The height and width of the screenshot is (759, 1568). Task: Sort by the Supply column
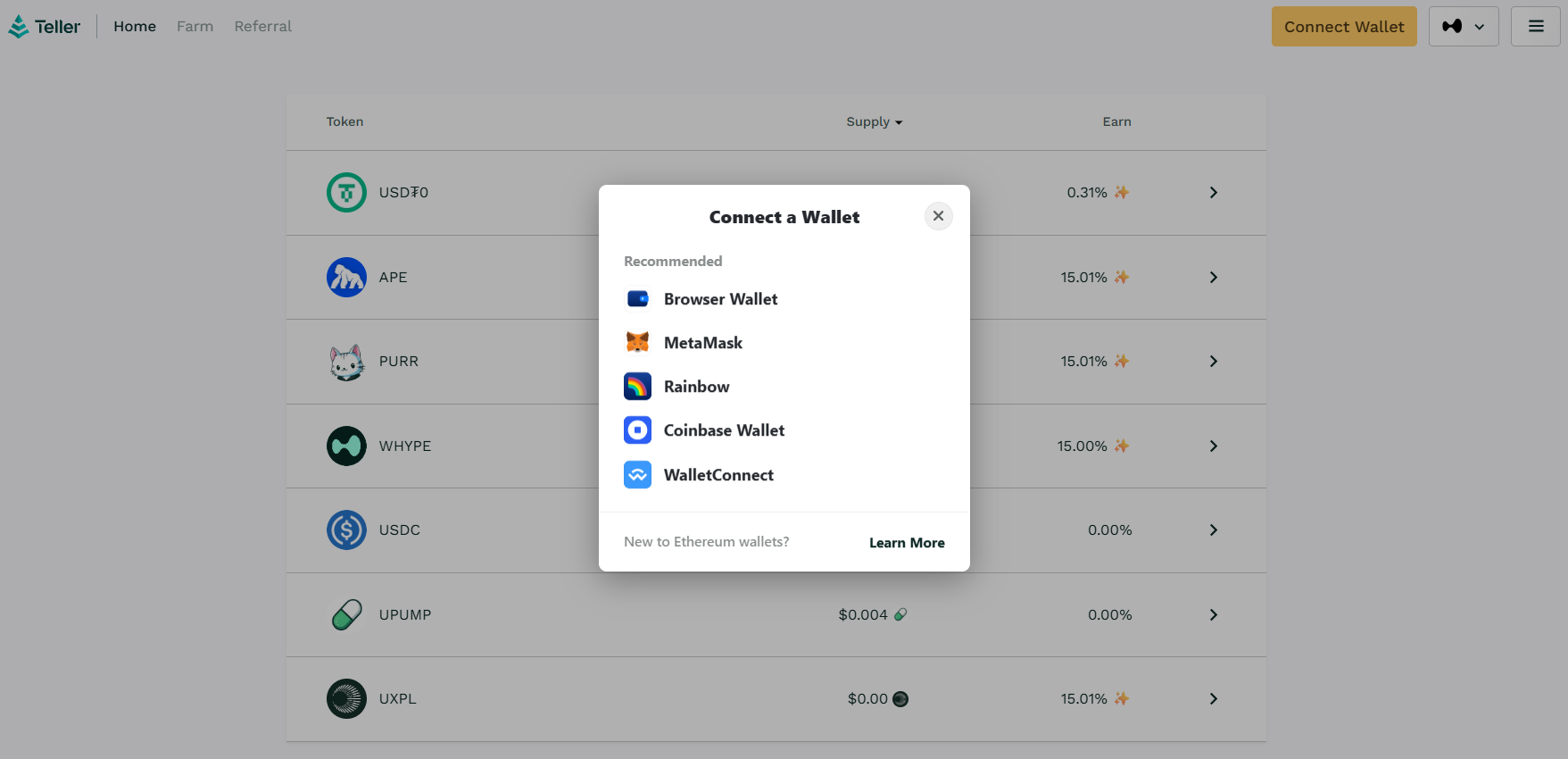pyautogui.click(x=874, y=122)
